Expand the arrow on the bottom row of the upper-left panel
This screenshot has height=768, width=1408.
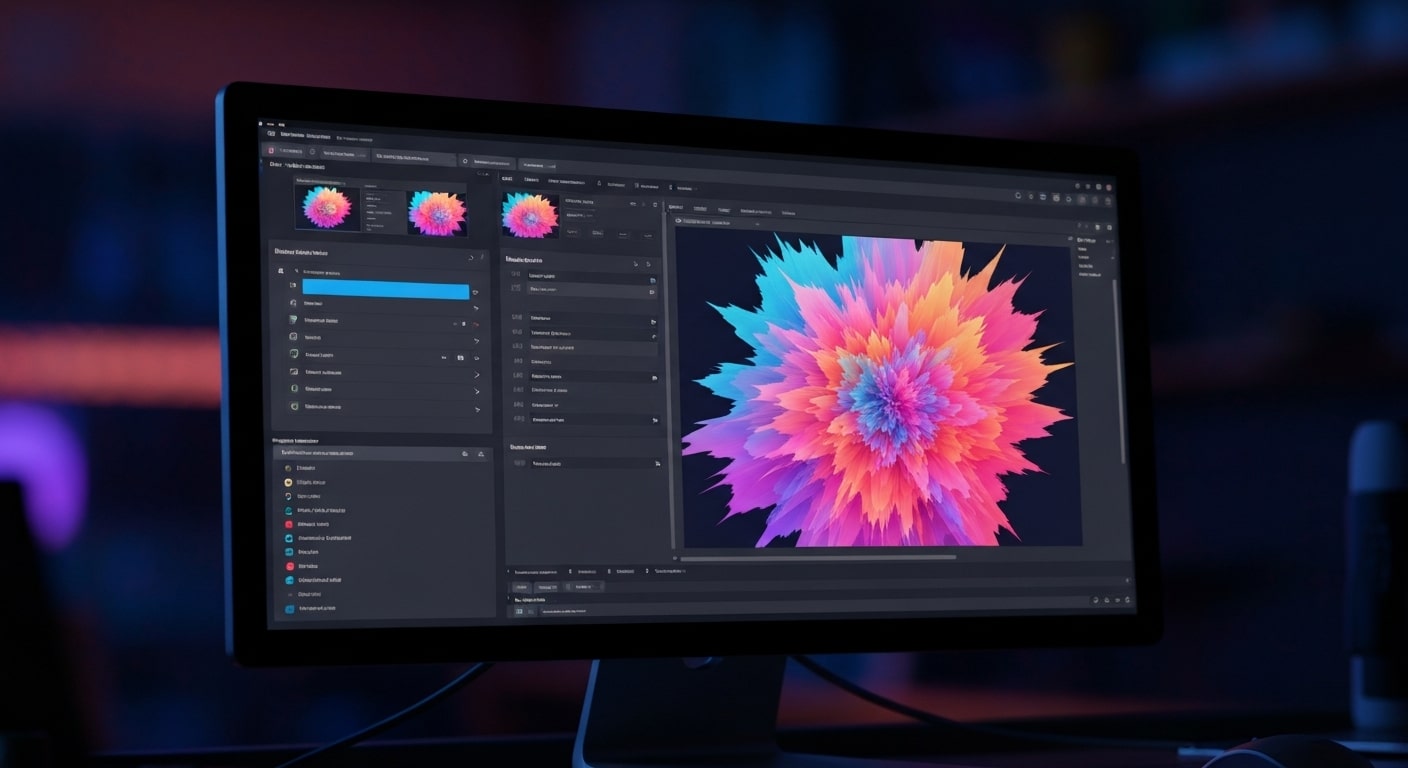tap(477, 410)
